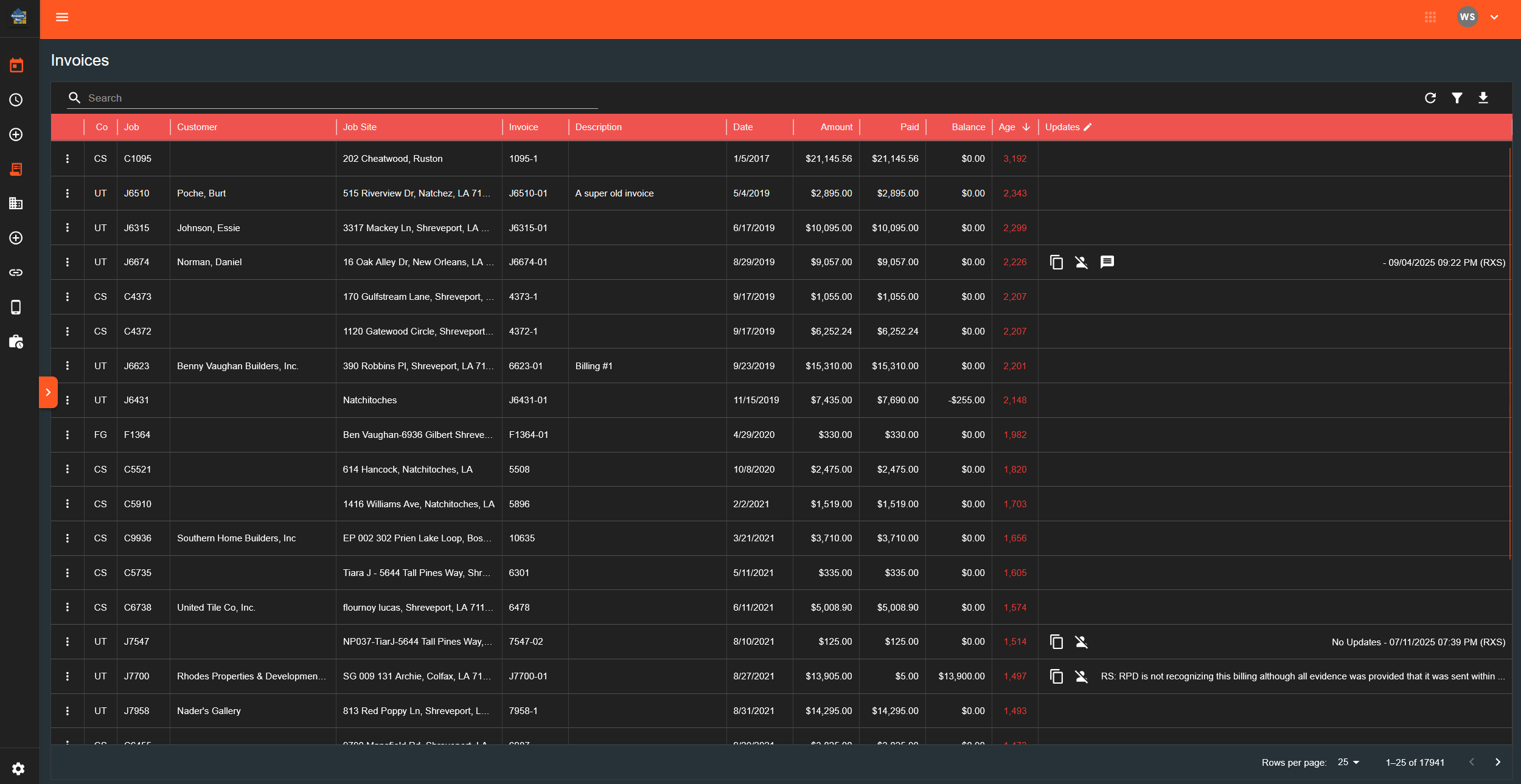Toggle the sort direction on the Age column

click(1025, 127)
